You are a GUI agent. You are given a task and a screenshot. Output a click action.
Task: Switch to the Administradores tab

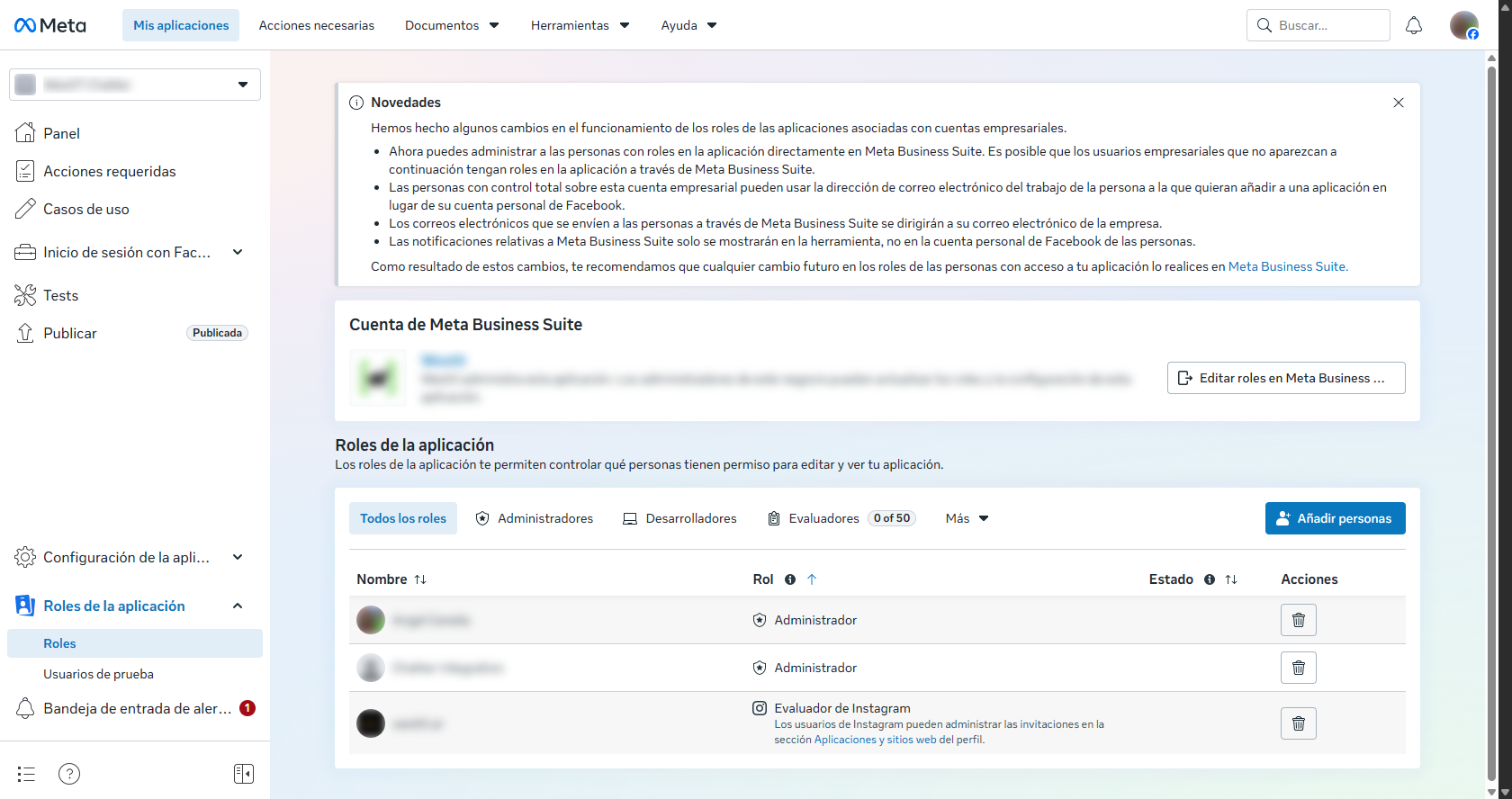535,518
